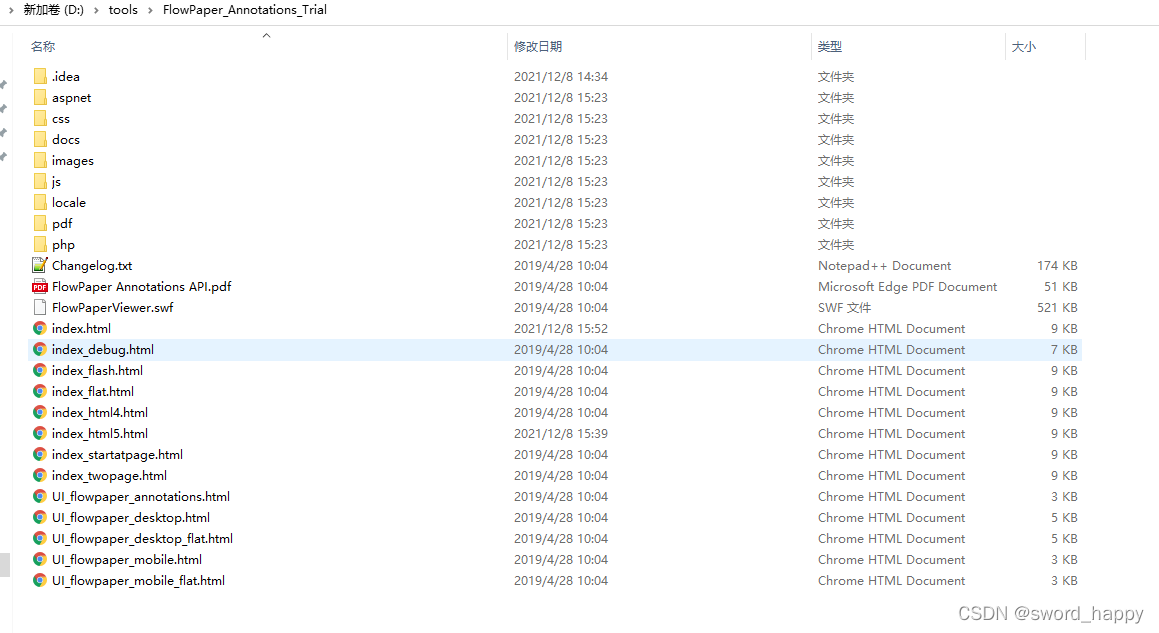Click 新加卷 (D:) in the address bar
Screen dimensions: 1159x633
point(53,10)
